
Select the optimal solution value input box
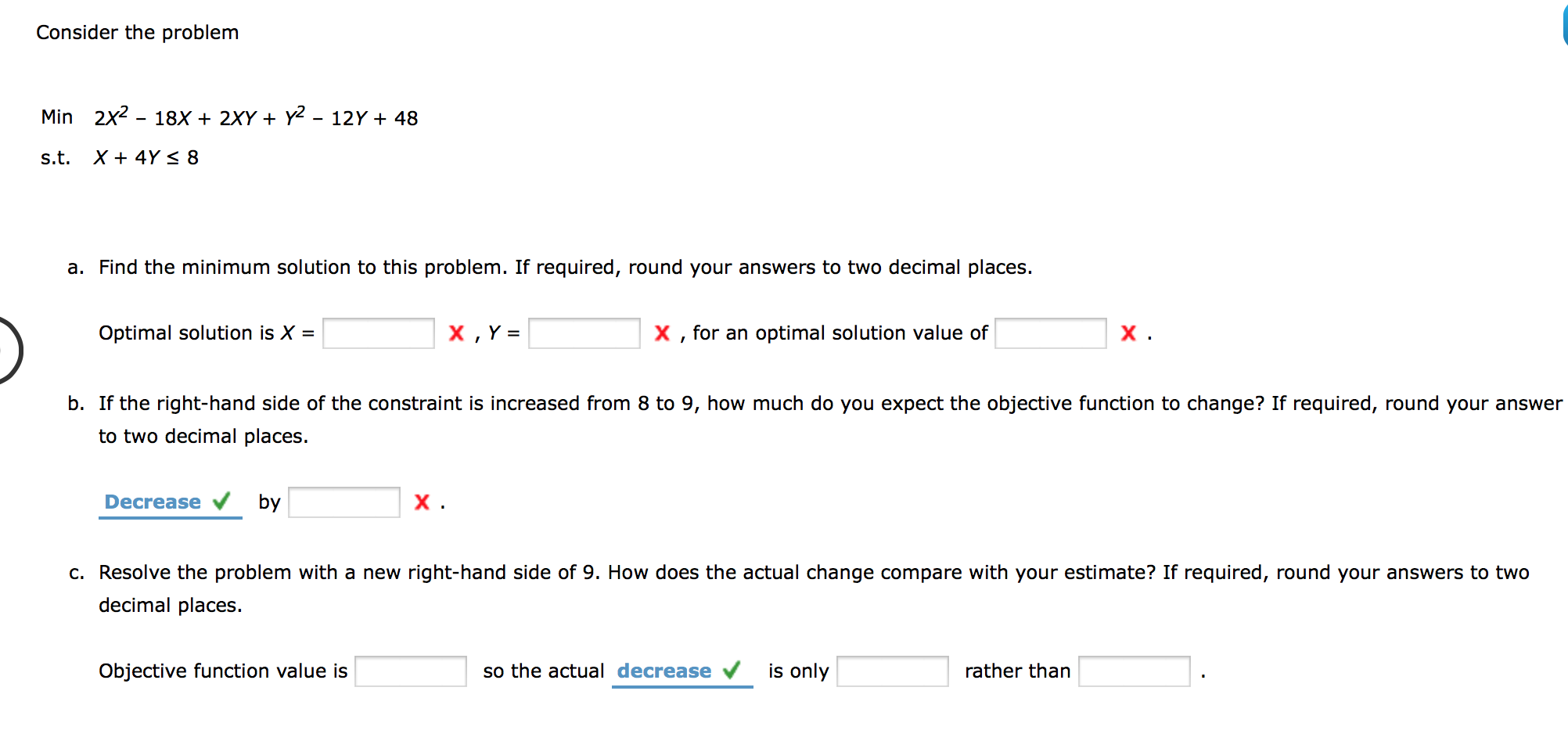[x=1051, y=333]
